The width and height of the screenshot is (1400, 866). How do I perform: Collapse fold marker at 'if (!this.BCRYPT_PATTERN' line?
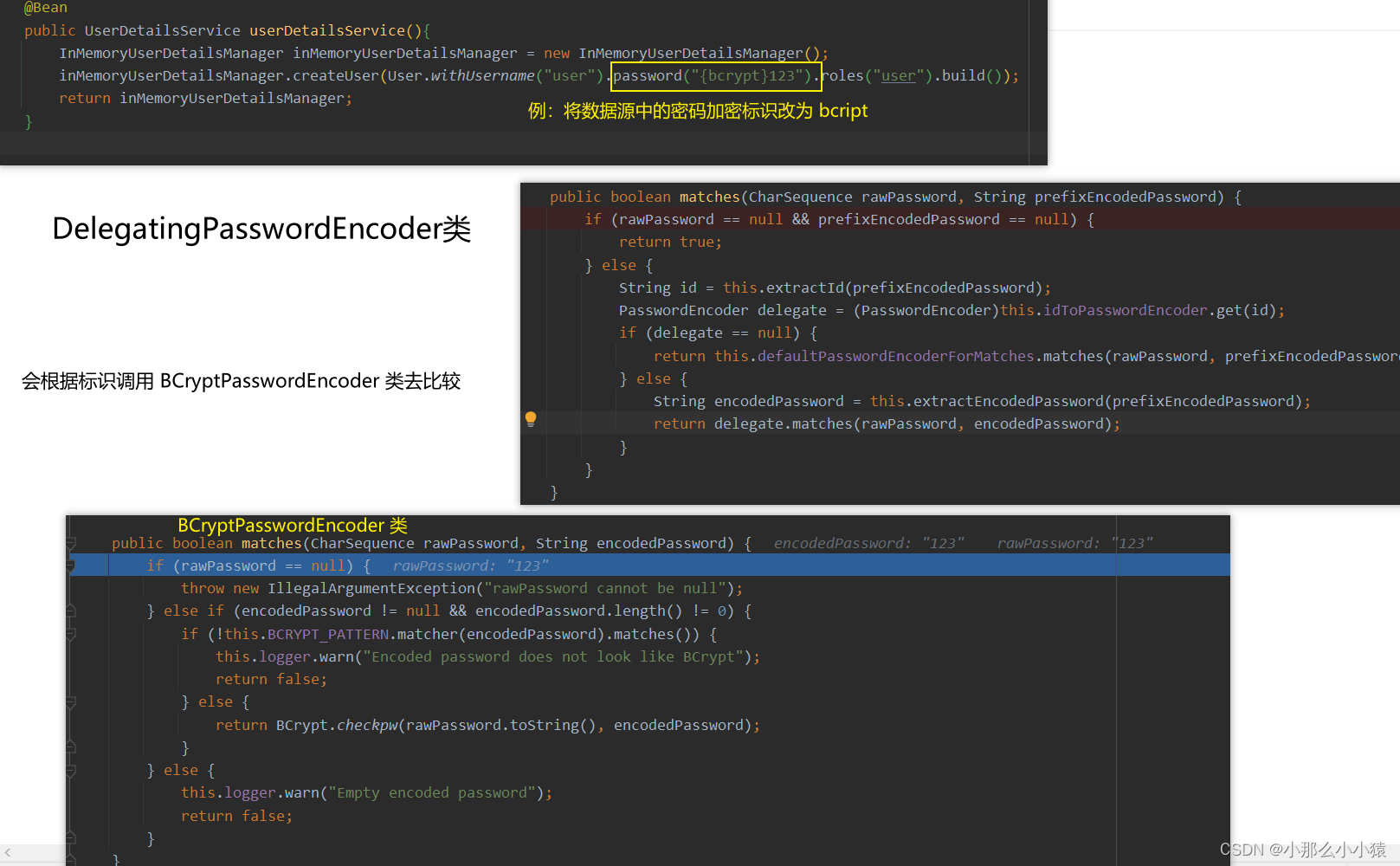[71, 634]
